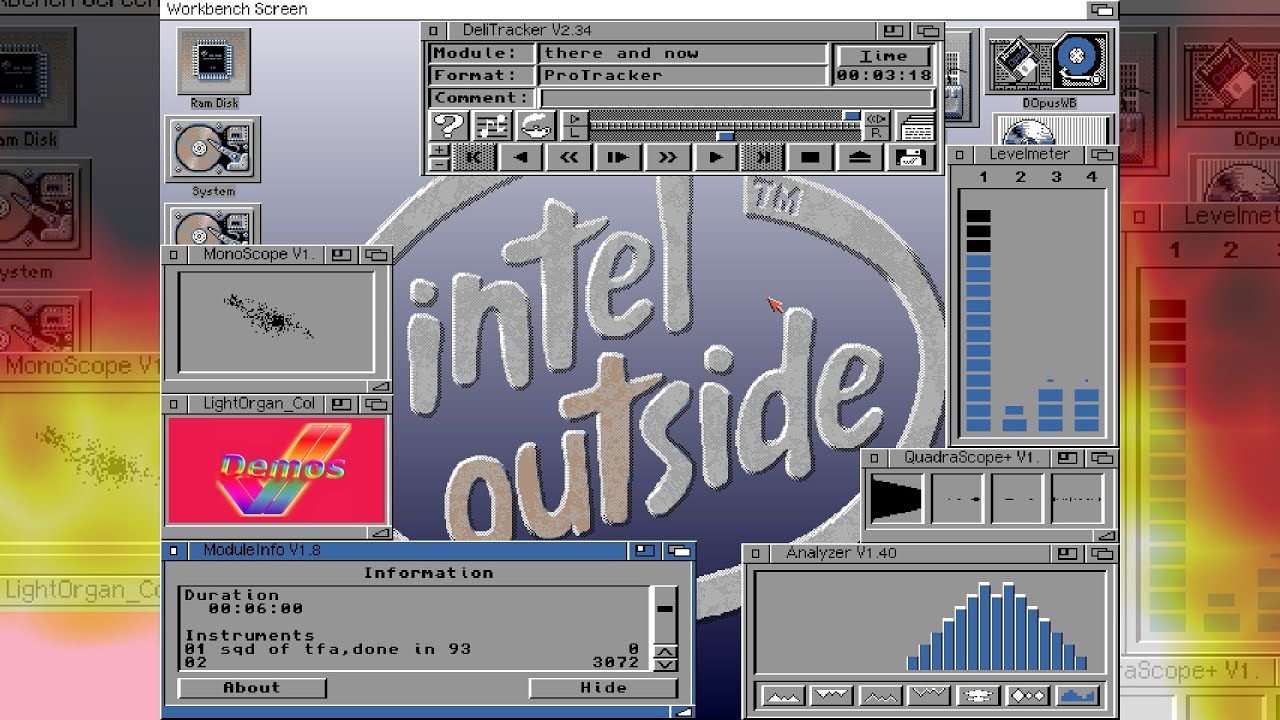This screenshot has height=720, width=1280.
Task: Click the minus stepper in DeliTracker
Action: 440,164
